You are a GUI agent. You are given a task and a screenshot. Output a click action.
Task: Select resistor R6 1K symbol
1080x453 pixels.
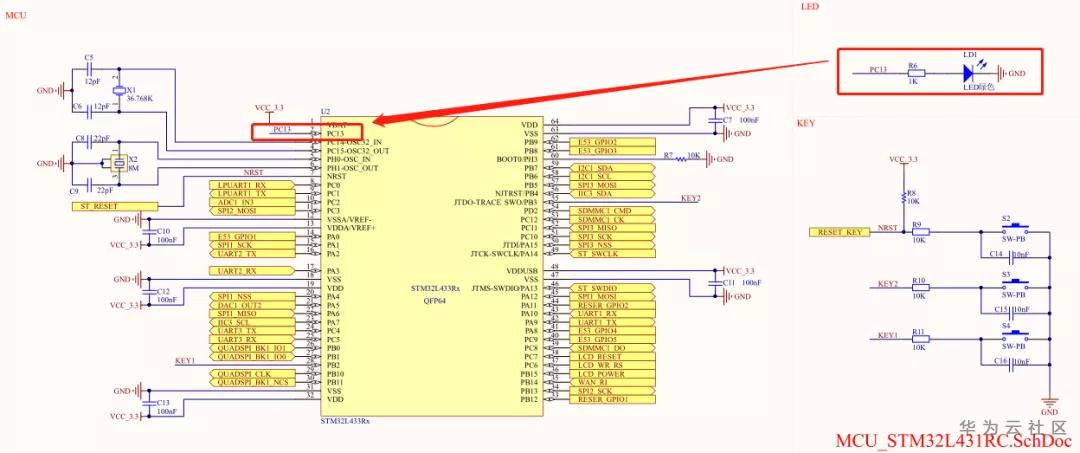[x=915, y=72]
